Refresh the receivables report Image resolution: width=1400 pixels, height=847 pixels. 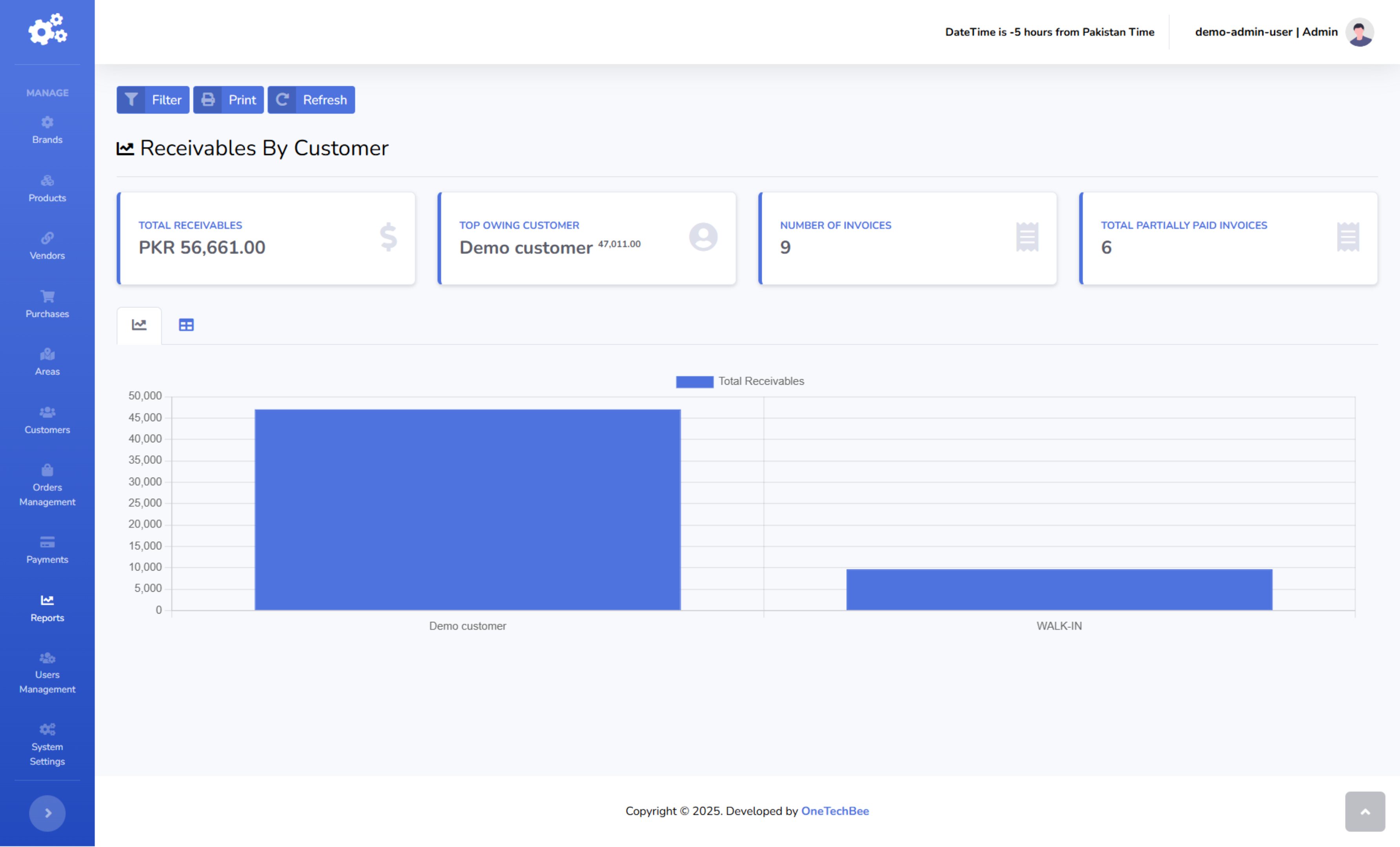tap(311, 100)
